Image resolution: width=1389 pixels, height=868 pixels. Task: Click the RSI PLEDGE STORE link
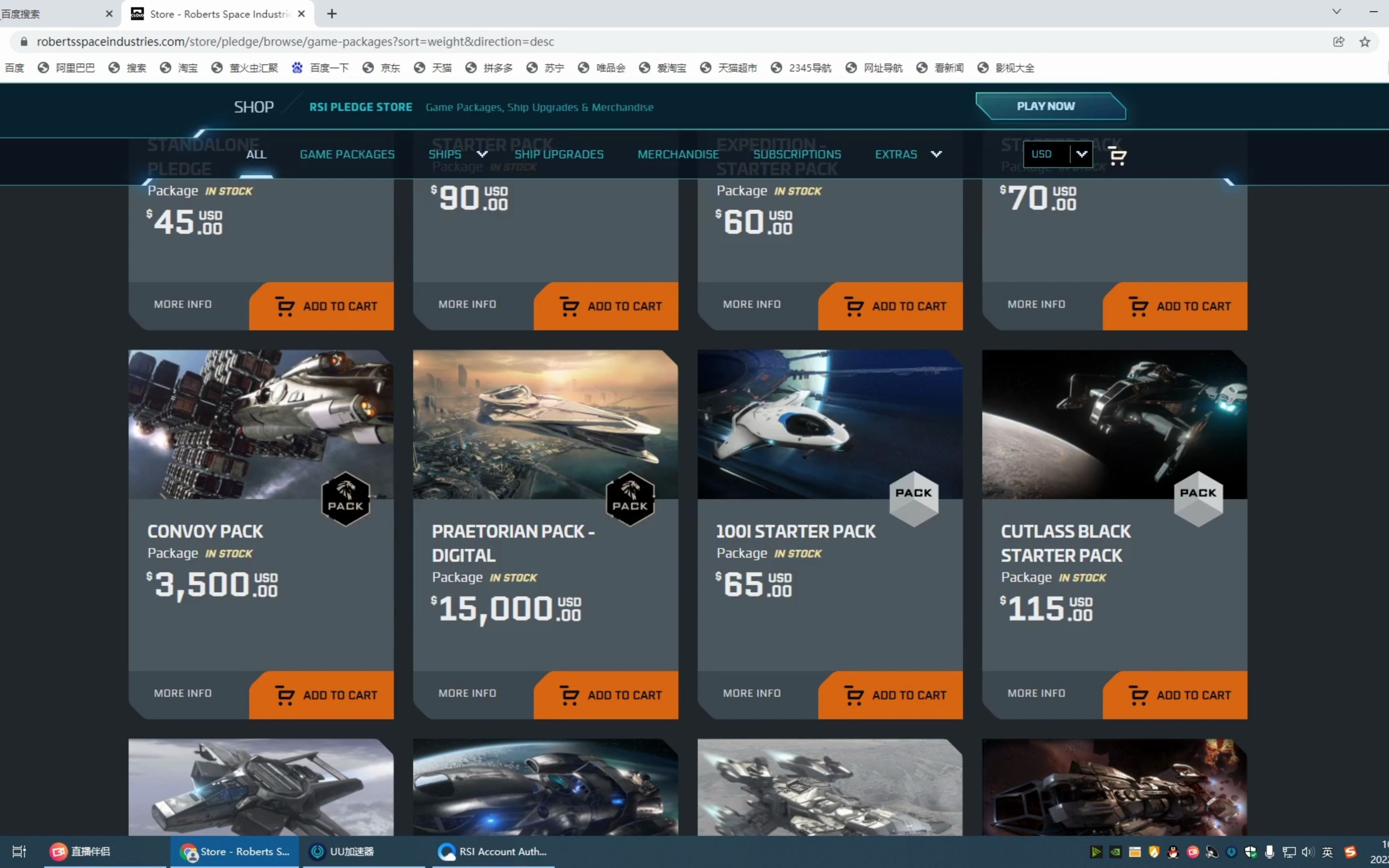point(361,107)
